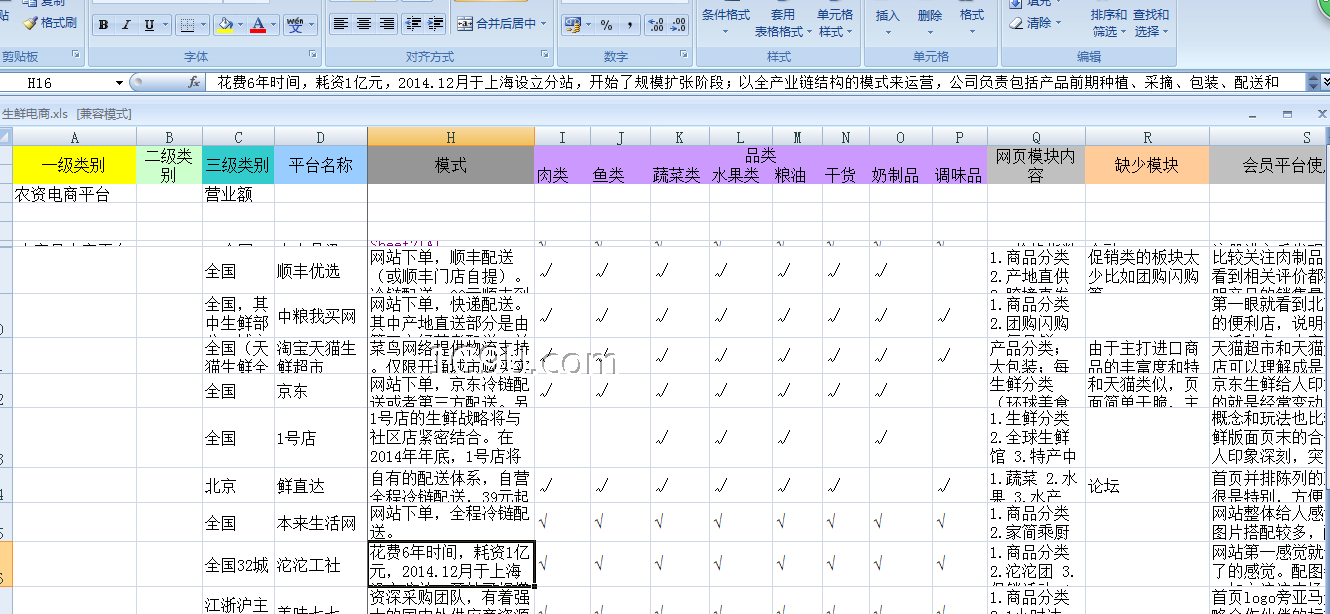The height and width of the screenshot is (614, 1330).
Task: Select the 鲜直达 cell
Action: [320, 486]
